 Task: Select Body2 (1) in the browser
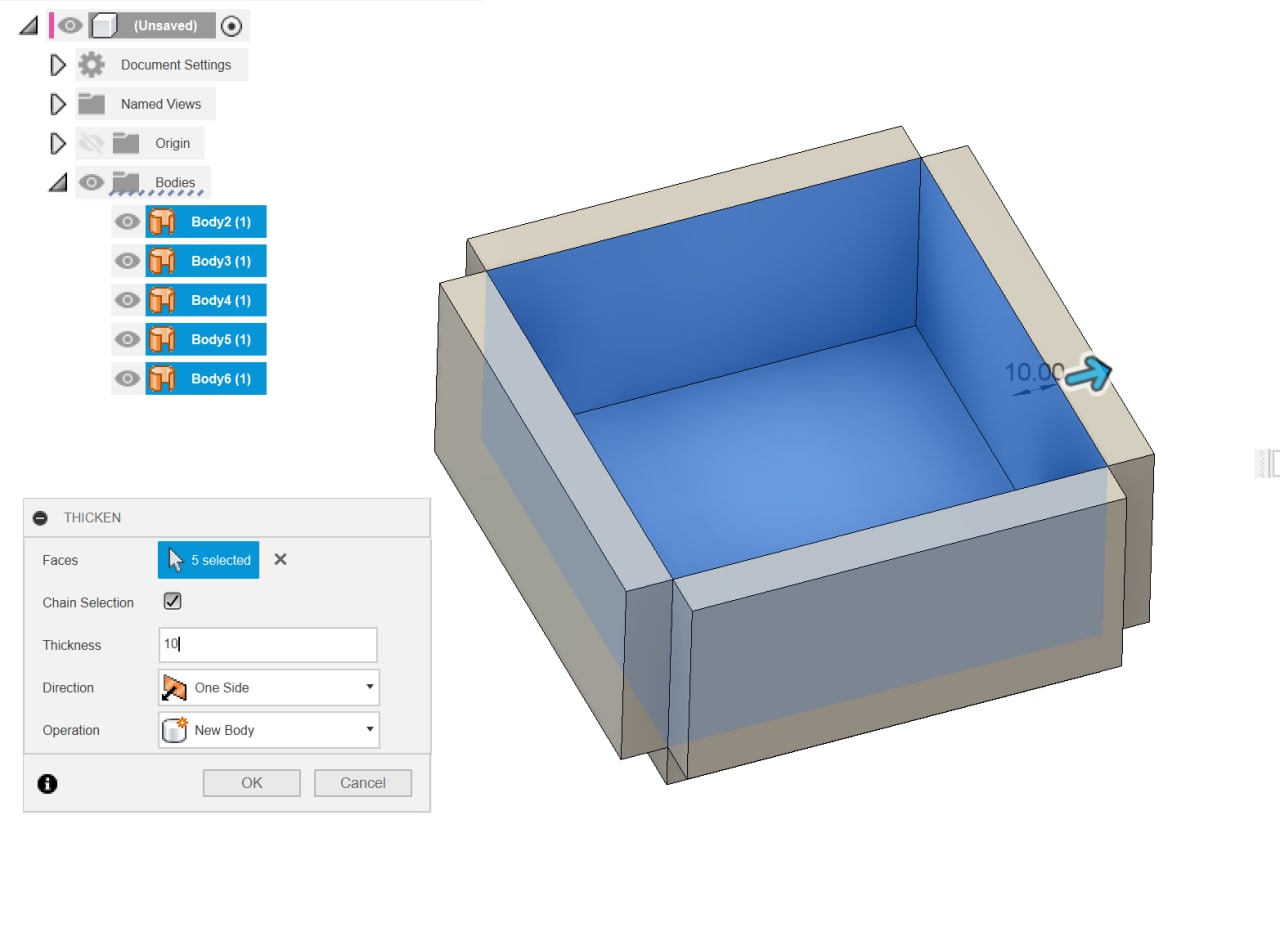coord(221,222)
